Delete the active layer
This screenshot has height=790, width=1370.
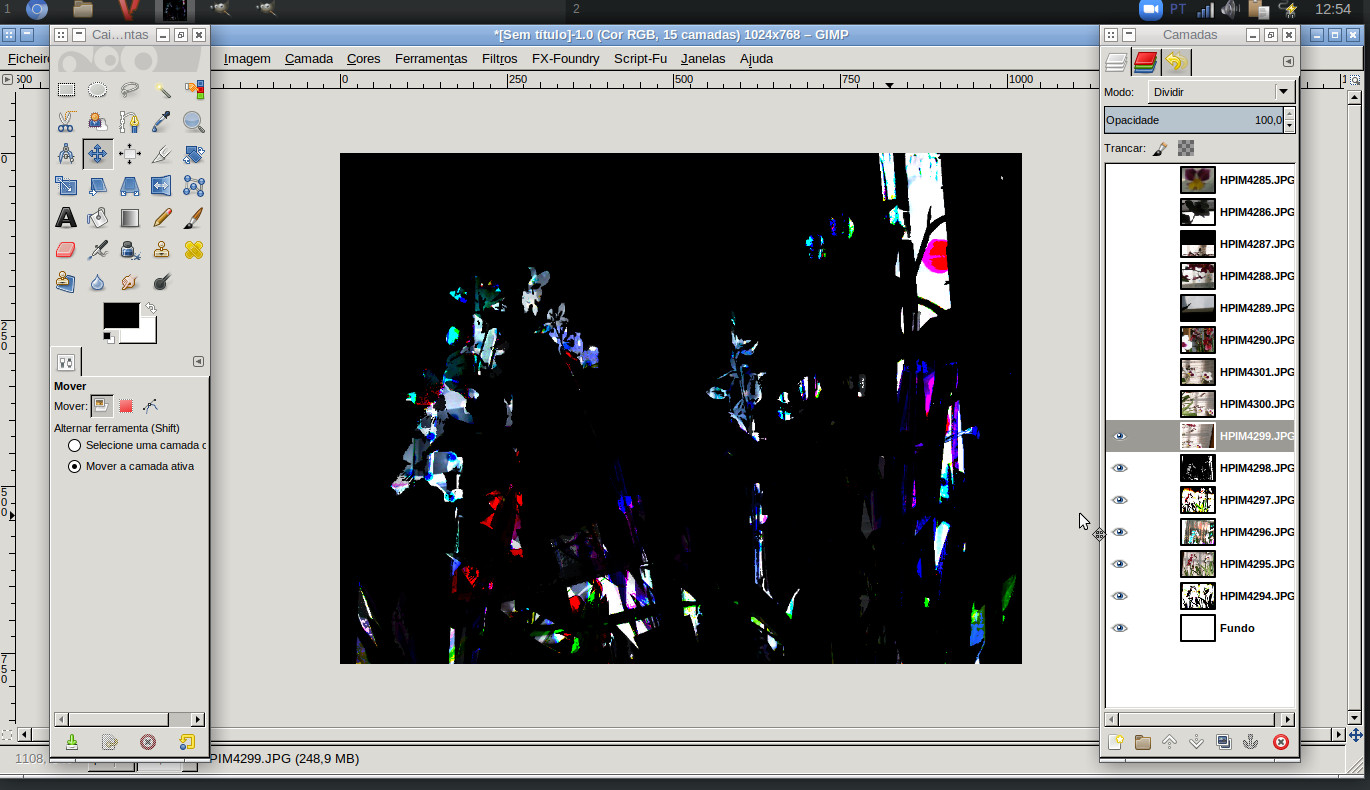(1280, 742)
